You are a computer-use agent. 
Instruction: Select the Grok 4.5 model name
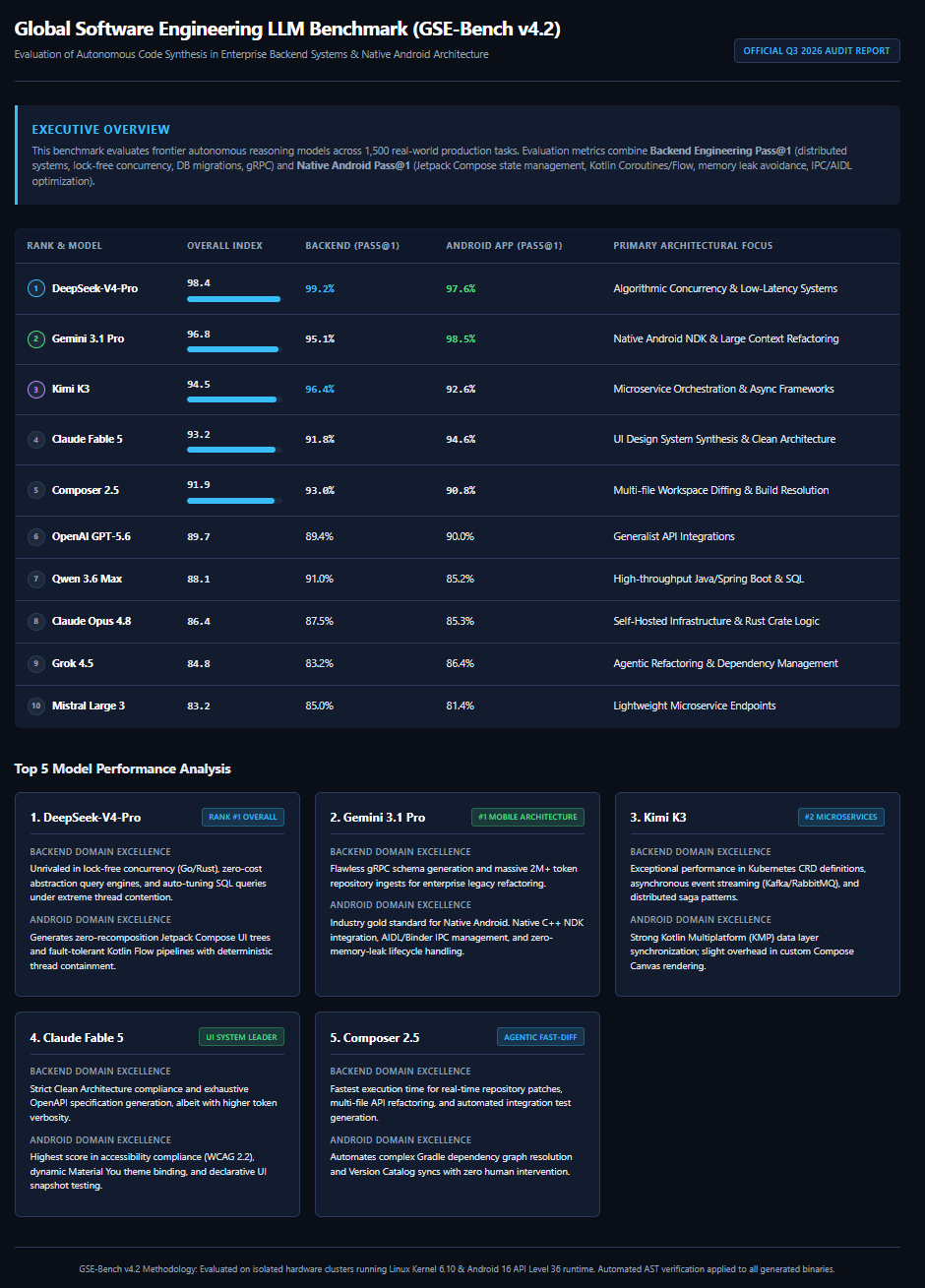(x=73, y=663)
